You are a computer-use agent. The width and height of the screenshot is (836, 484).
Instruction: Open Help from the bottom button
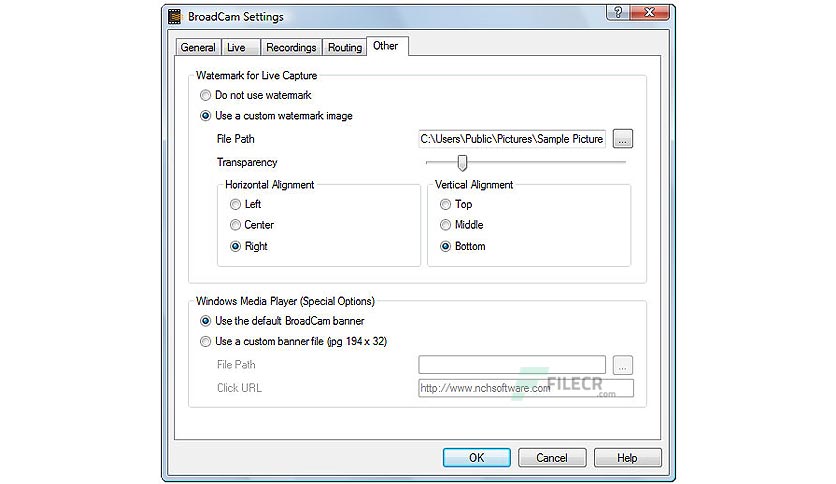point(628,458)
